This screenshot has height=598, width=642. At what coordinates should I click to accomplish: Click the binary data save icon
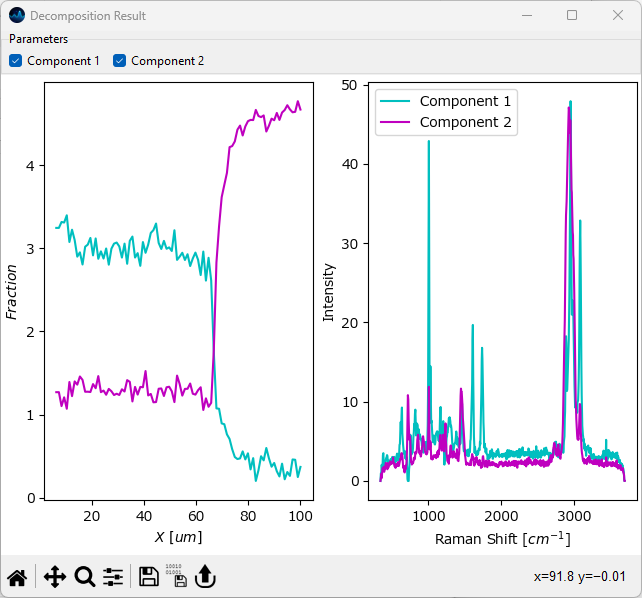[x=175, y=577]
